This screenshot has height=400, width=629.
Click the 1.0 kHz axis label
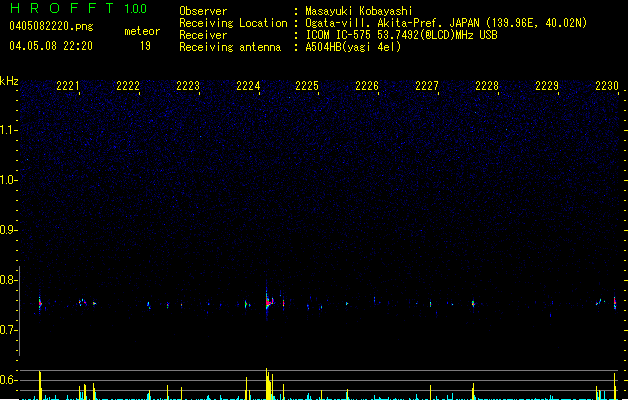click(7, 180)
